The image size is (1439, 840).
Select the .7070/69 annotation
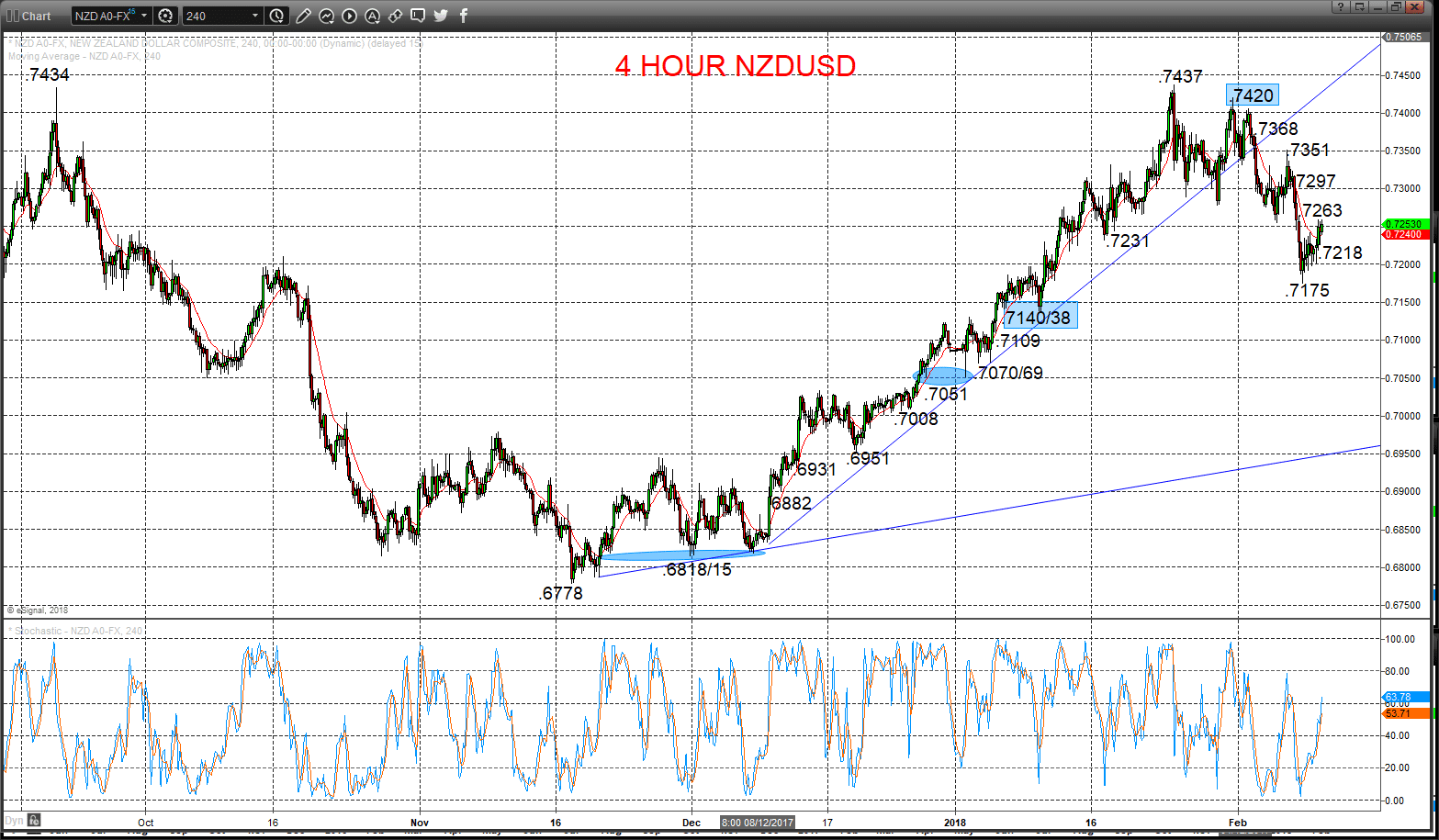point(1009,373)
